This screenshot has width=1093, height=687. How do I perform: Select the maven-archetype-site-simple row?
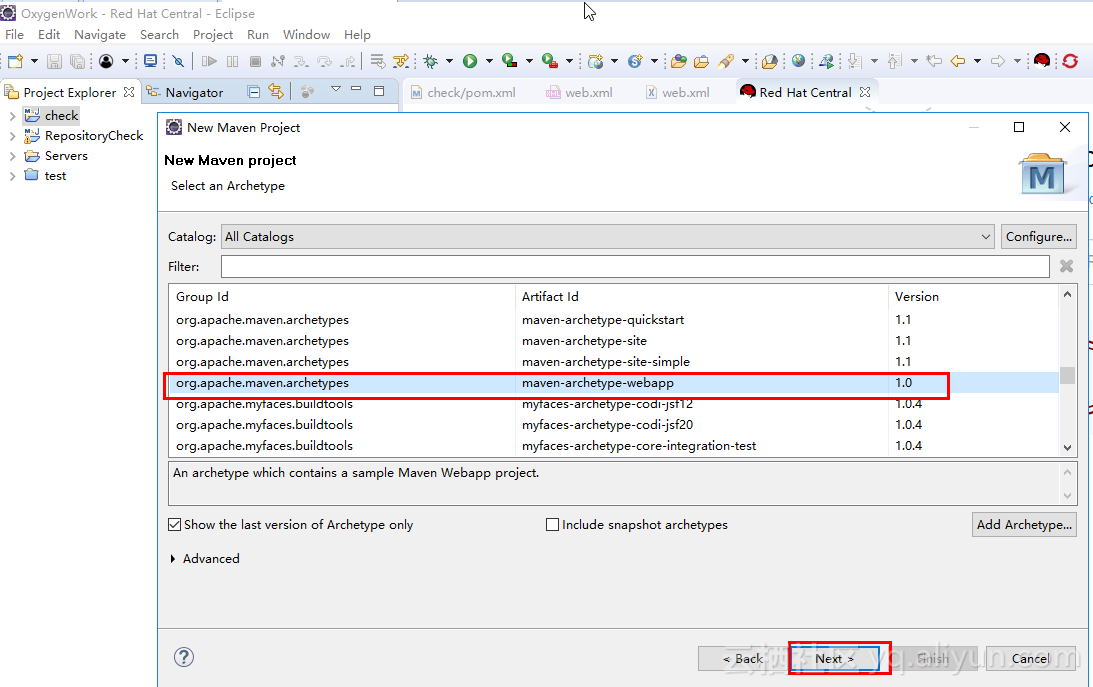point(613,362)
